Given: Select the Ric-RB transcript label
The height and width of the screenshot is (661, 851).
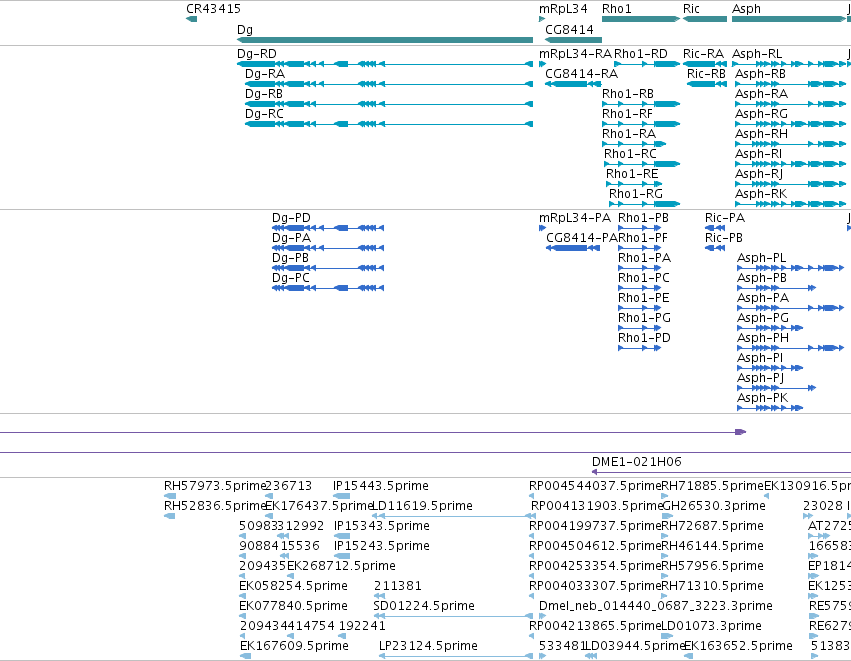Looking at the screenshot, I should [706, 74].
